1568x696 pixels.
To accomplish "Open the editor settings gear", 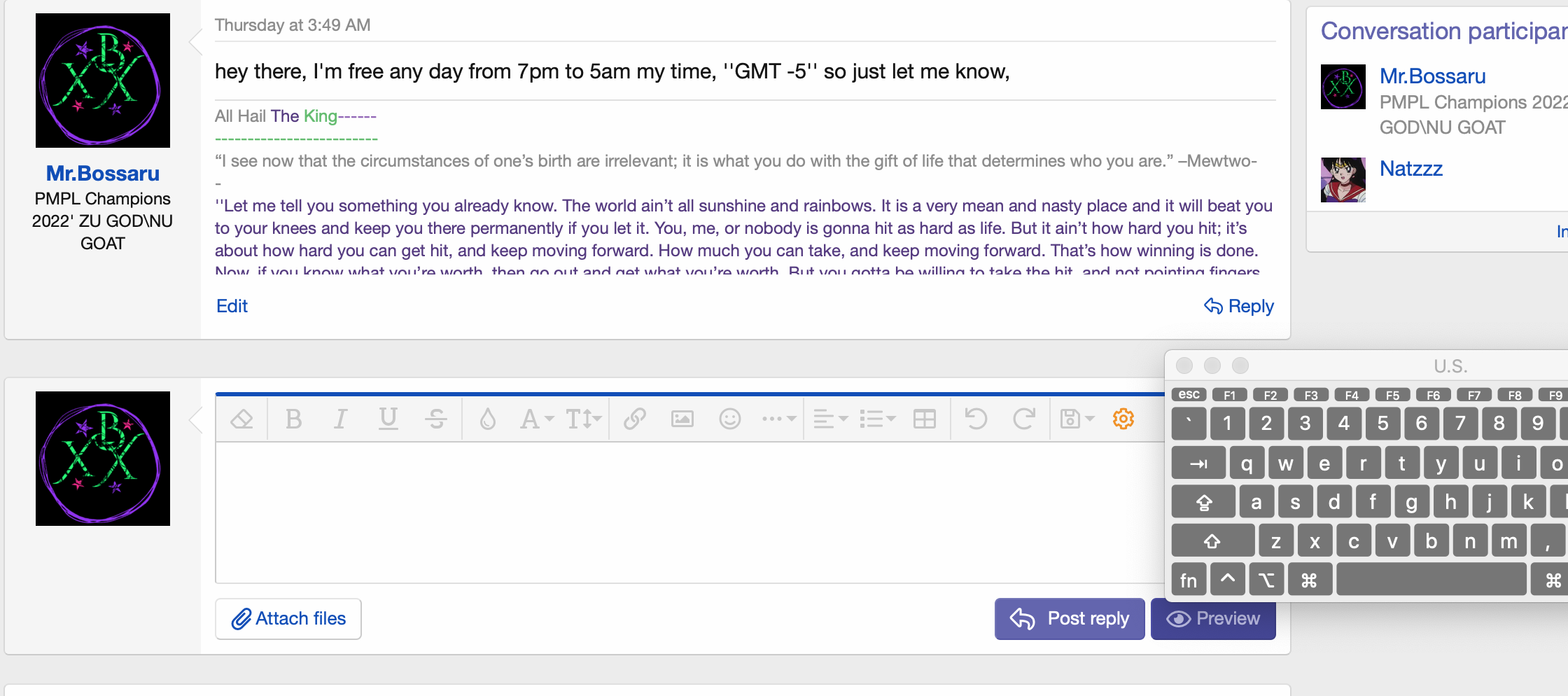I will pos(1123,419).
